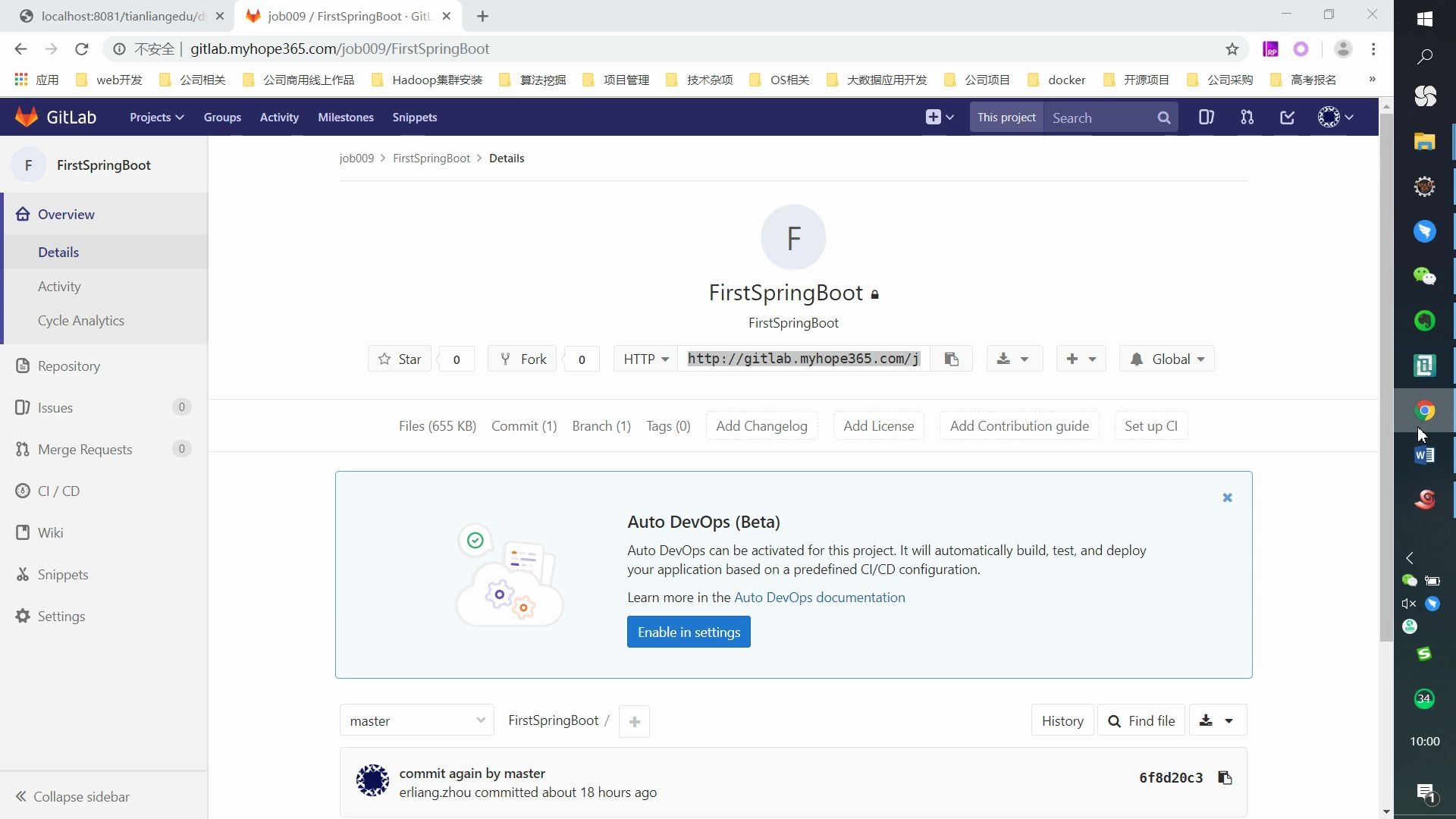This screenshot has height=819, width=1456.
Task: Open Evernote from the side dock
Action: point(1426,320)
